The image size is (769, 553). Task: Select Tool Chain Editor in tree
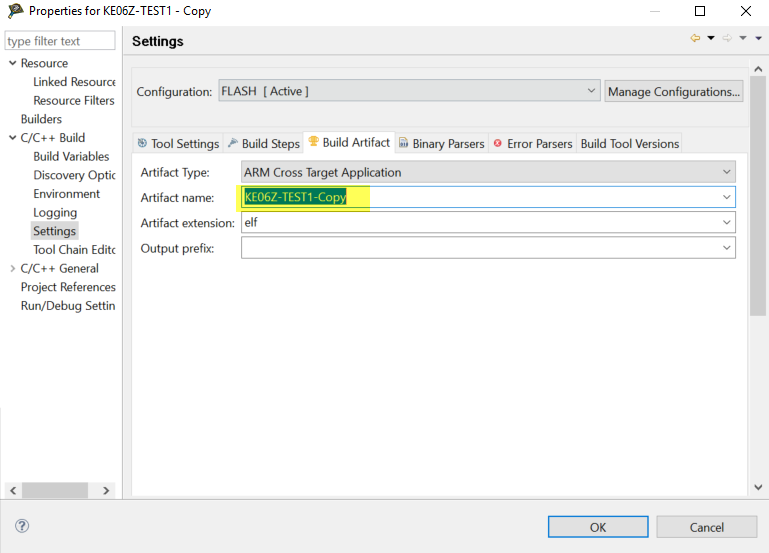[x=74, y=250]
